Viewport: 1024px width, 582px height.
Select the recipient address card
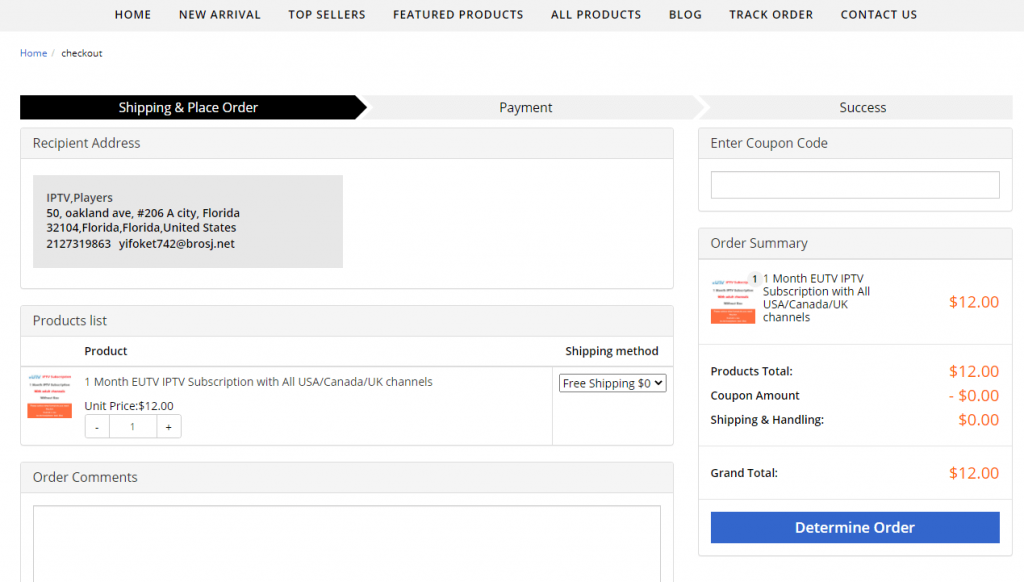188,221
